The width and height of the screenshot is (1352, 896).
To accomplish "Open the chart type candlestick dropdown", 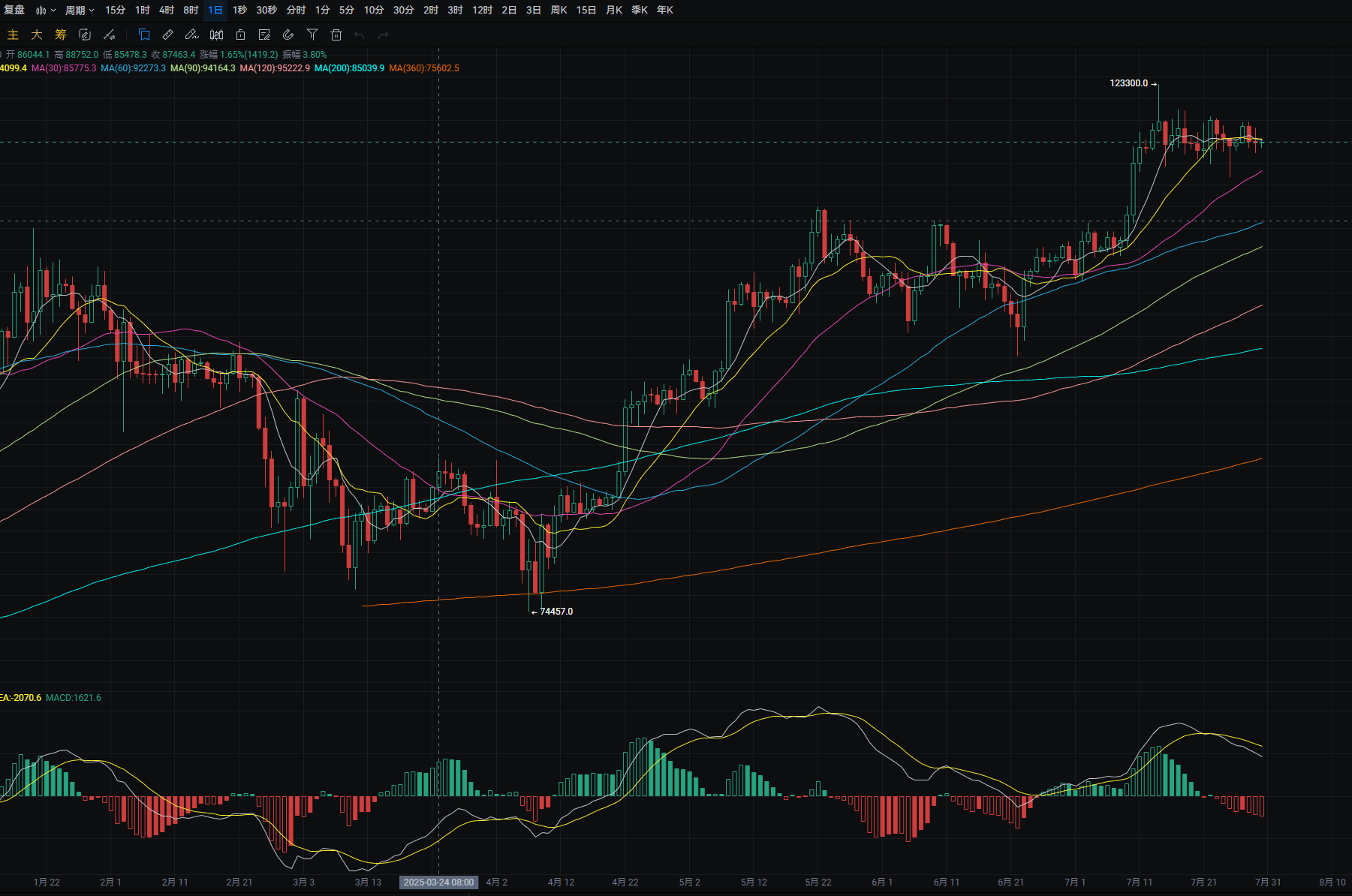I will (x=45, y=11).
